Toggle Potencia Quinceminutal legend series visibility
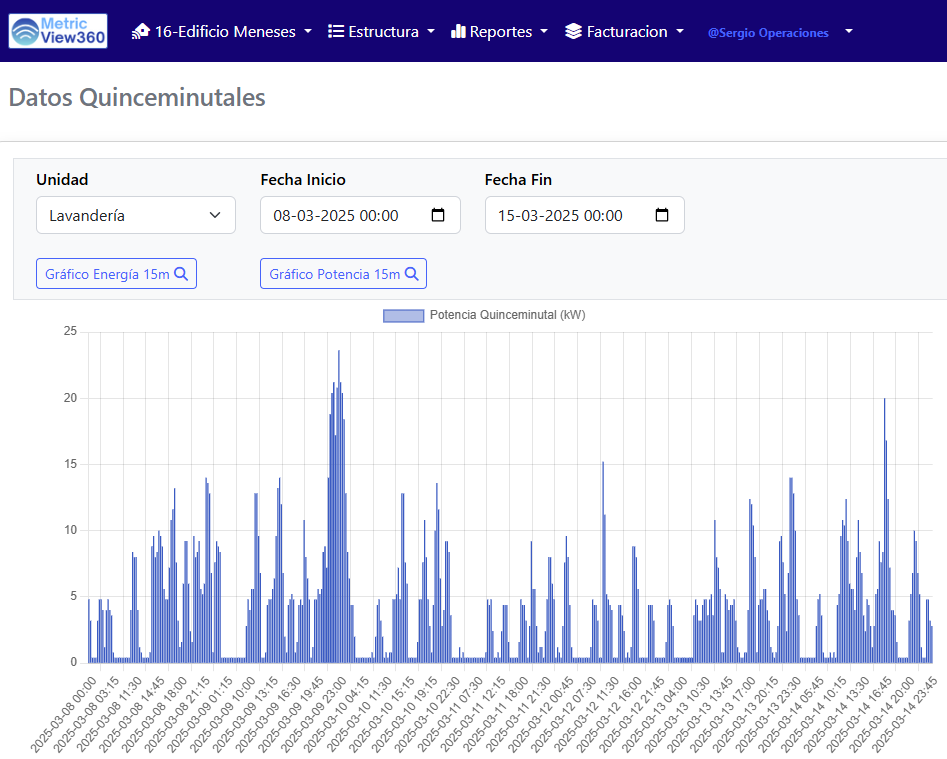947x759 pixels. pos(506,315)
